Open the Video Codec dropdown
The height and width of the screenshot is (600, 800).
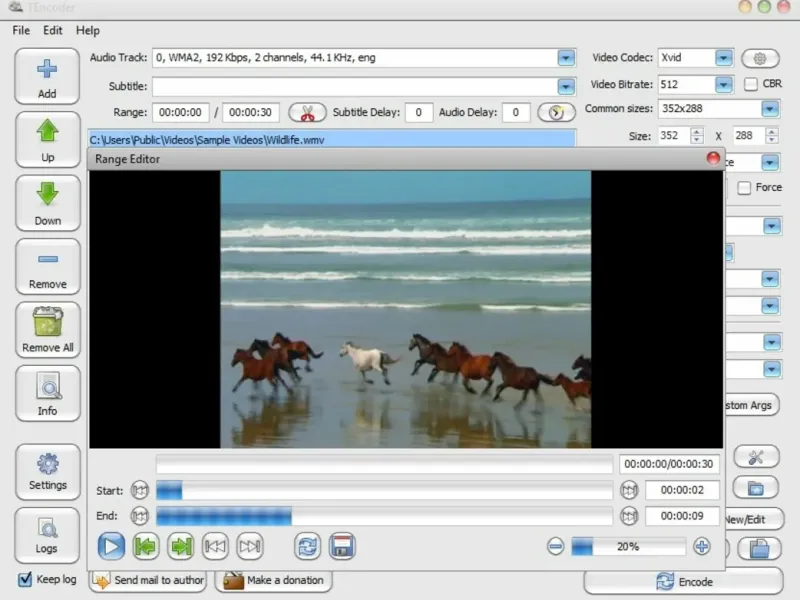(723, 58)
